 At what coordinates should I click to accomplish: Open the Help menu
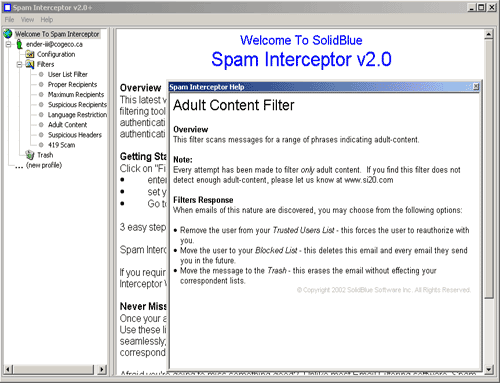(x=47, y=20)
